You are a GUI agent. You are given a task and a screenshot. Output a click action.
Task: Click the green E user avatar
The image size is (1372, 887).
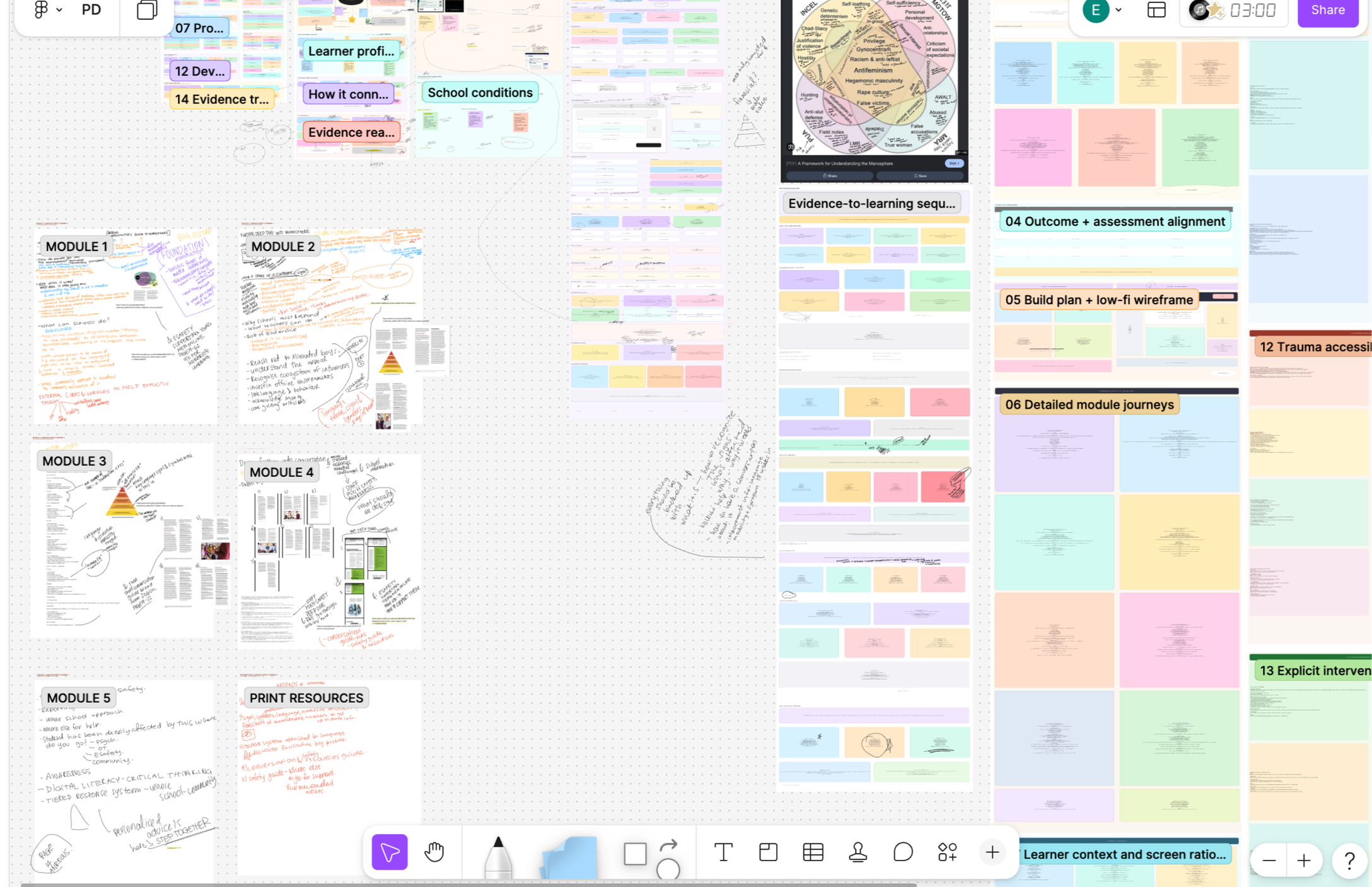pos(1096,9)
